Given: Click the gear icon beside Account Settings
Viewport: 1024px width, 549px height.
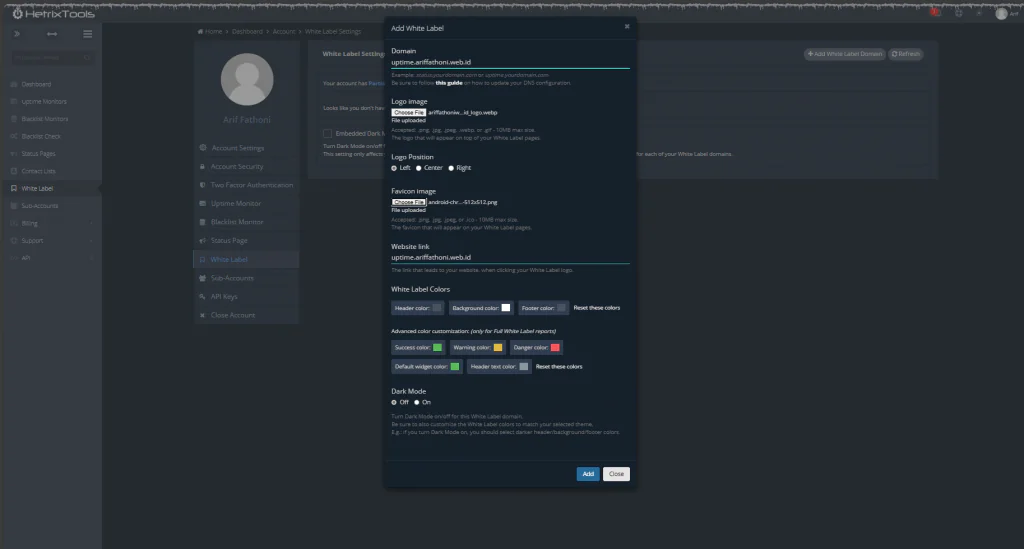Looking at the screenshot, I should (202, 148).
